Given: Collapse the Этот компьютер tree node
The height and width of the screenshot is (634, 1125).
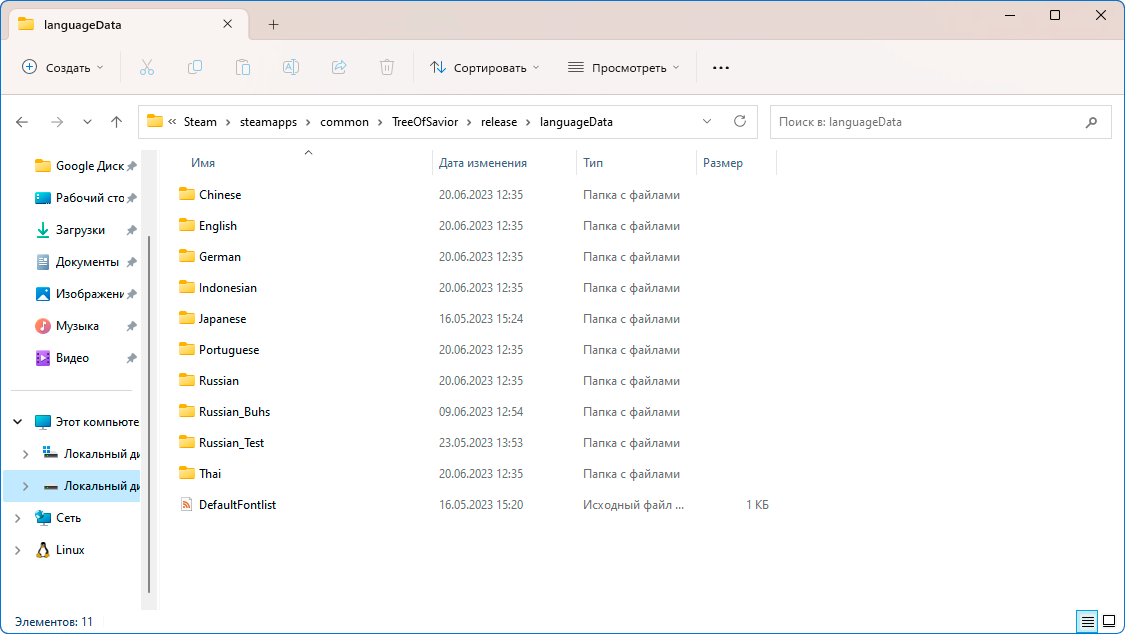Looking at the screenshot, I should 18,422.
